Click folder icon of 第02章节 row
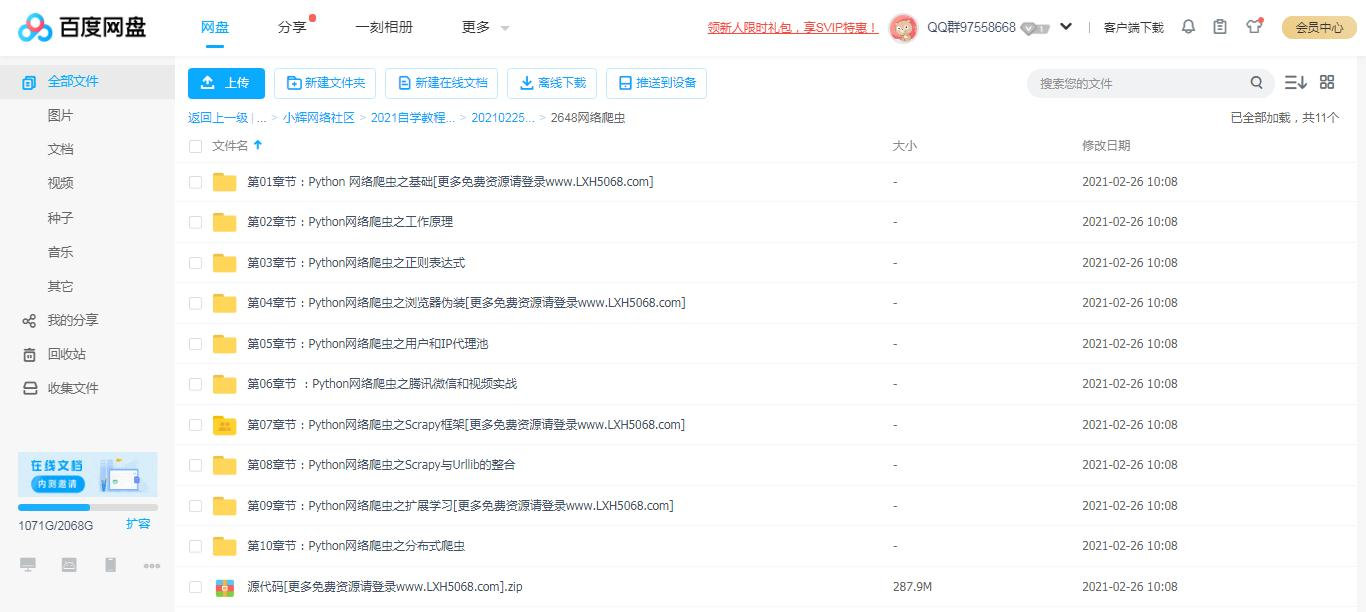Viewport: 1366px width, 612px height. point(224,222)
